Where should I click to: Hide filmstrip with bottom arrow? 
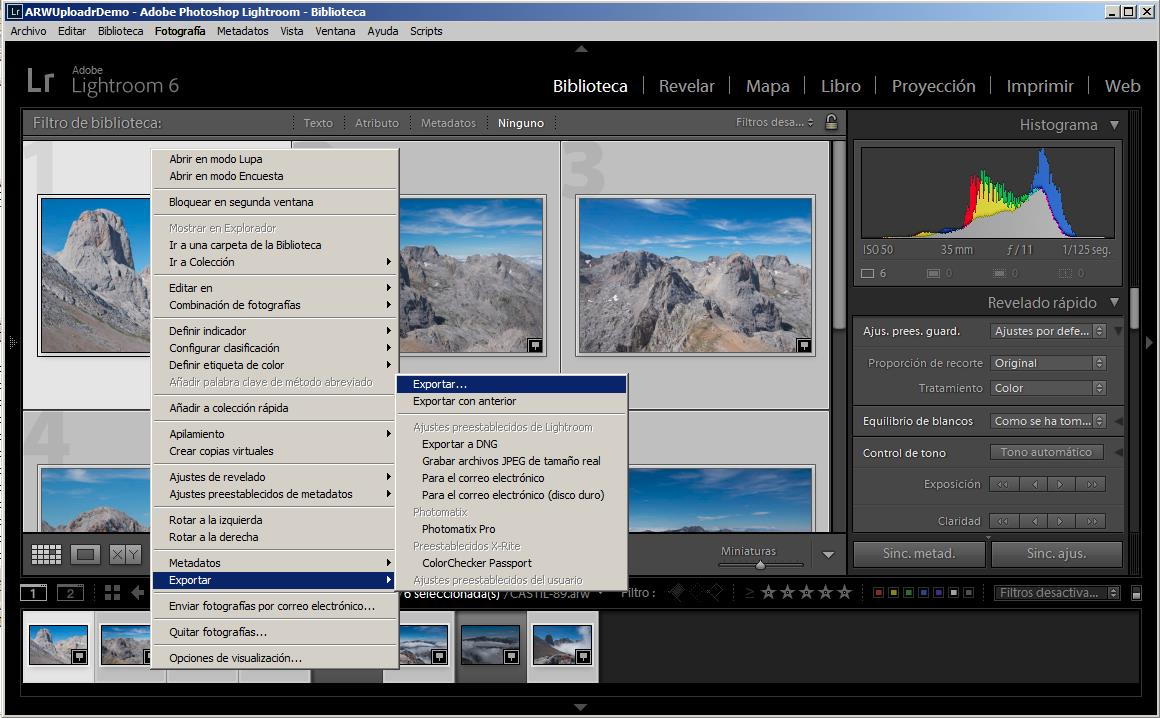[581, 708]
